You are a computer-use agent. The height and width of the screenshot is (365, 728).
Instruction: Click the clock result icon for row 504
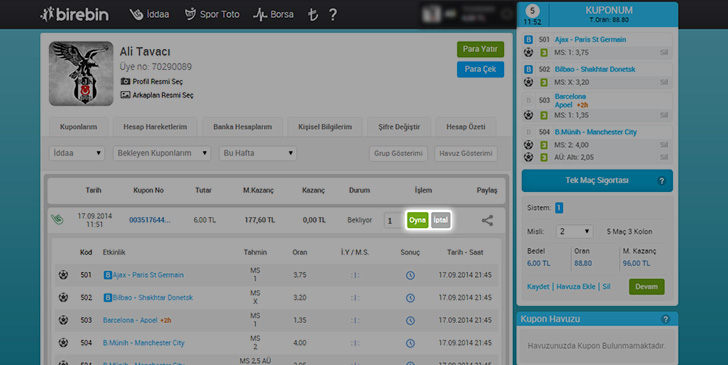pyautogui.click(x=410, y=343)
